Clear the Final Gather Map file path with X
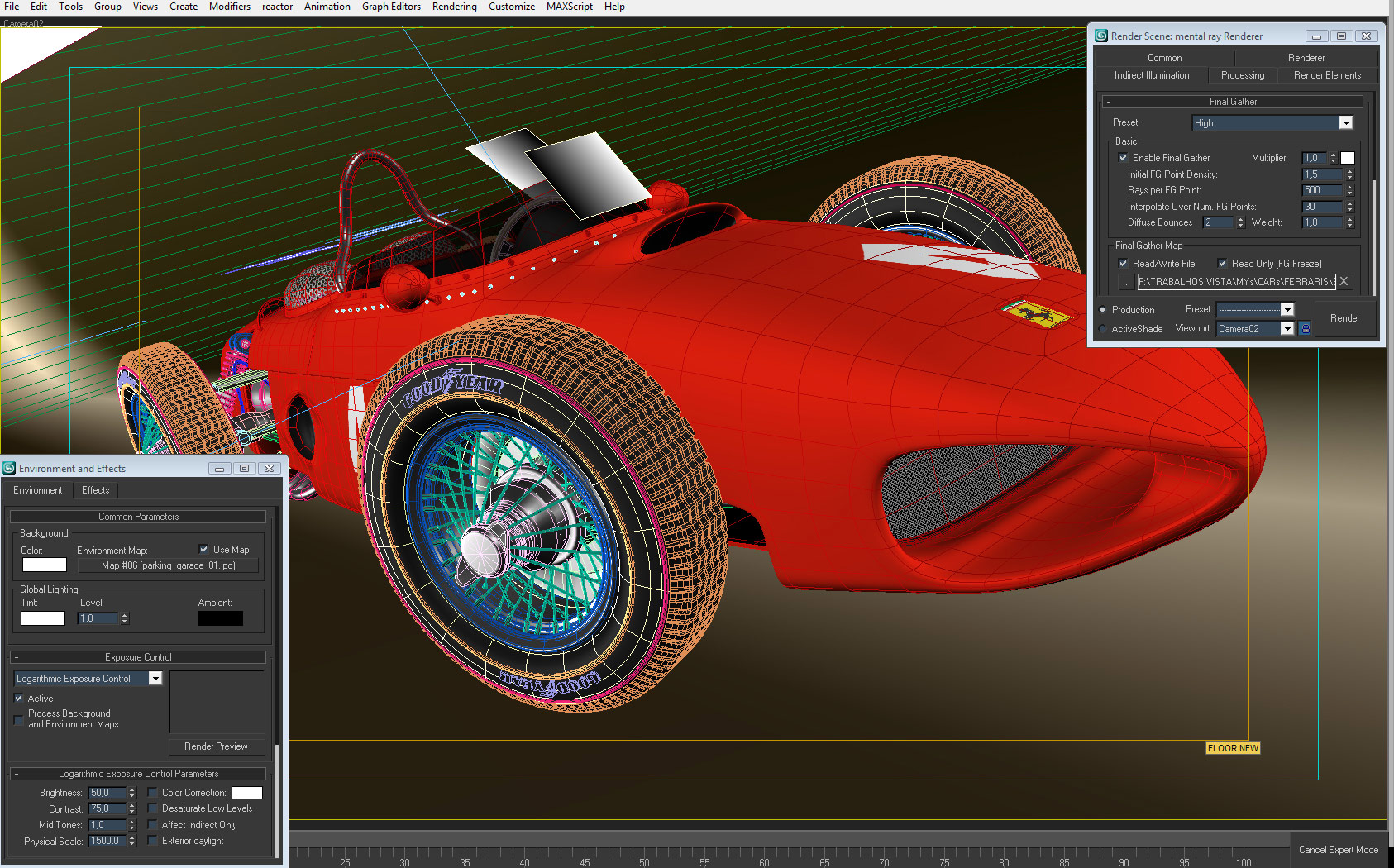The image size is (1394, 868). pyautogui.click(x=1344, y=282)
